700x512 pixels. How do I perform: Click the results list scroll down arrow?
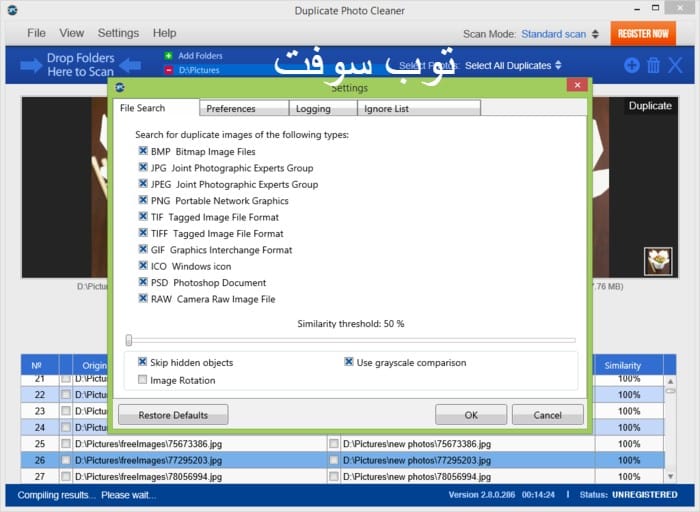[671, 477]
